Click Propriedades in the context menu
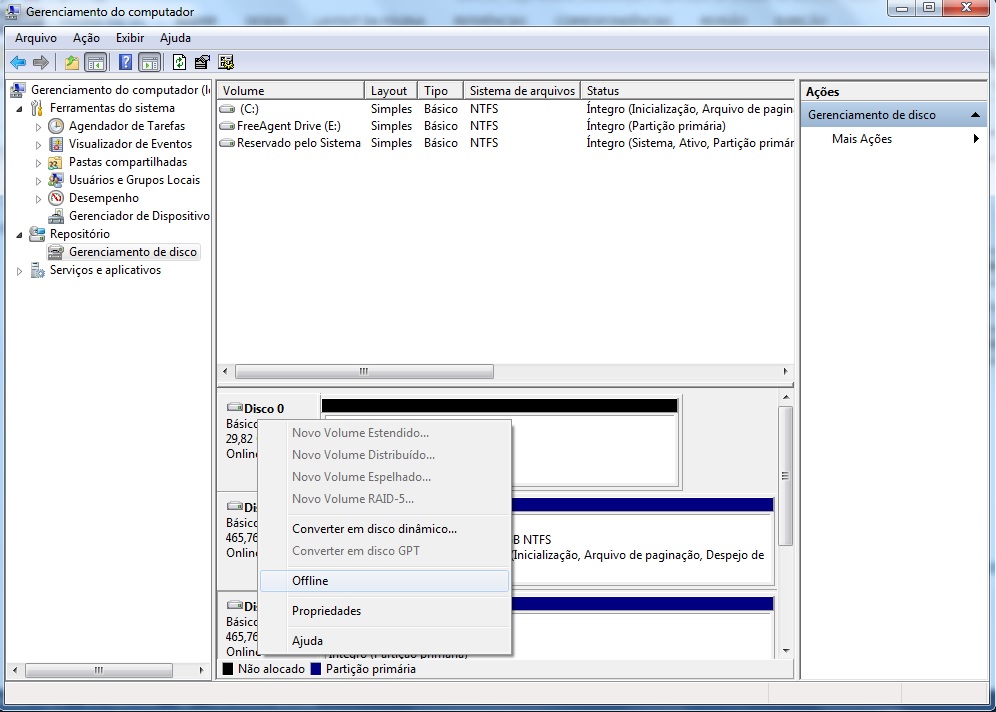 pyautogui.click(x=326, y=611)
